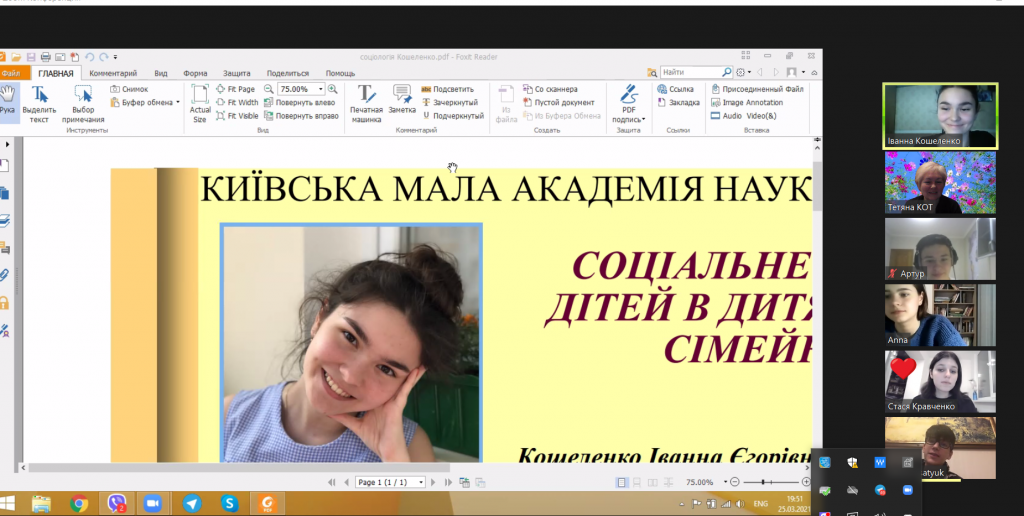
Task: Activate the Выбор примечания tool
Action: [83, 104]
